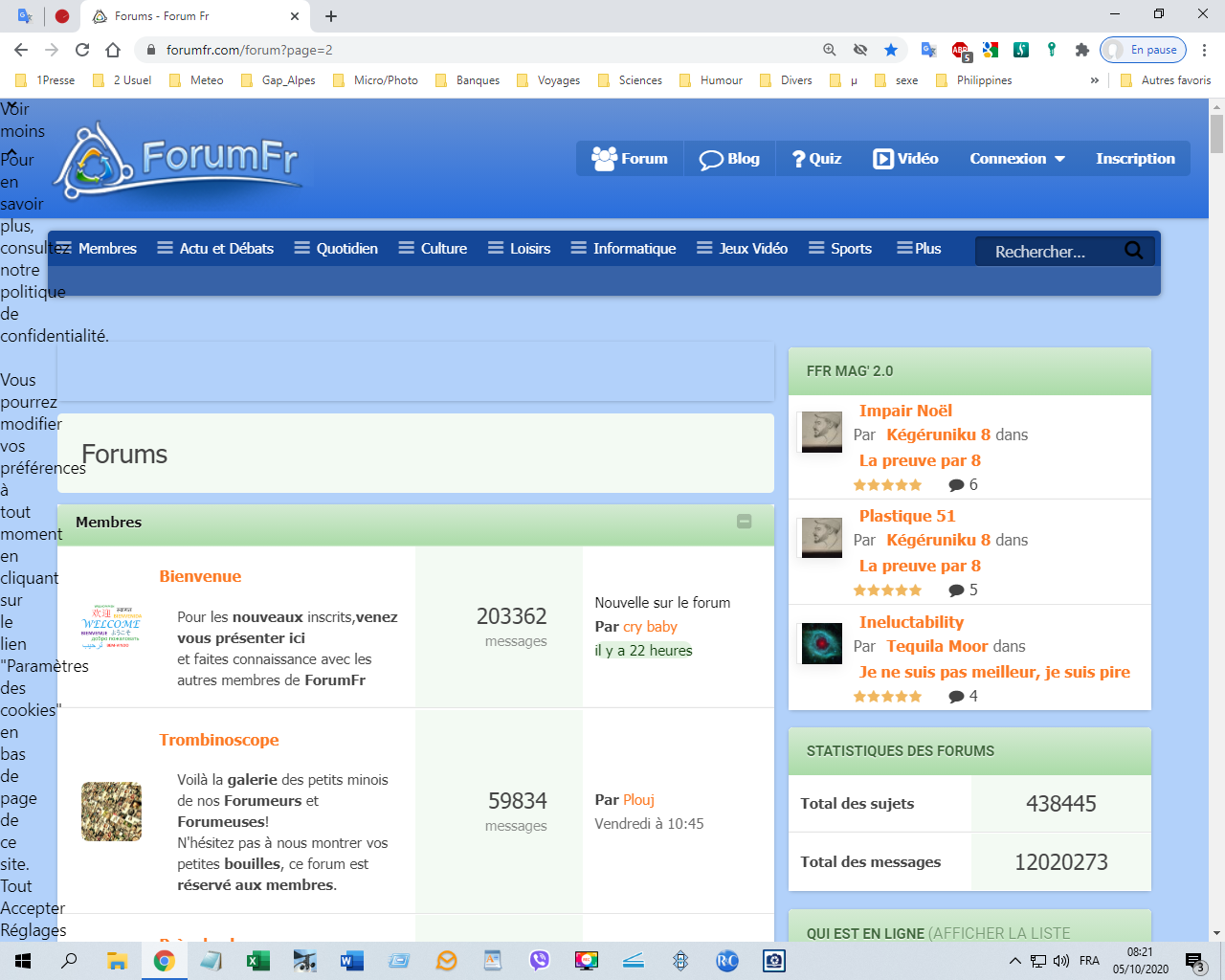
Task: Open the Quiz header tab
Action: [816, 159]
